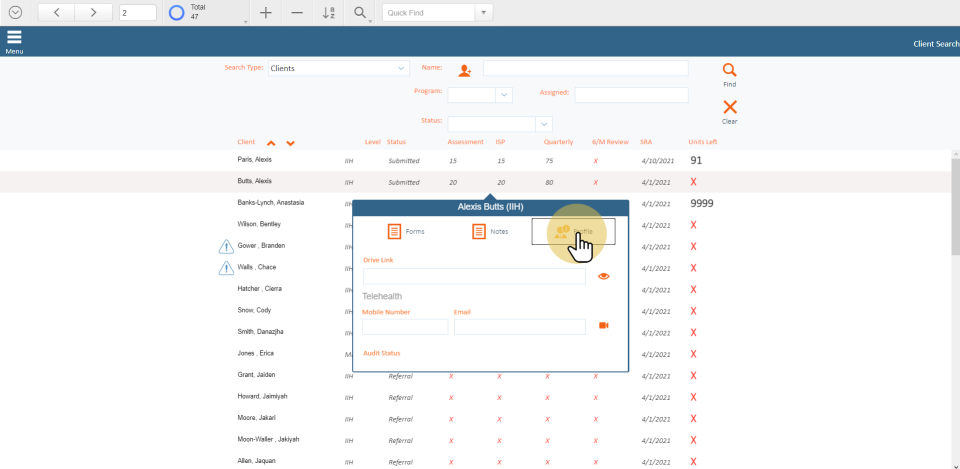This screenshot has height=469, width=960.
Task: Expand the Program dropdown
Action: [x=503, y=95]
